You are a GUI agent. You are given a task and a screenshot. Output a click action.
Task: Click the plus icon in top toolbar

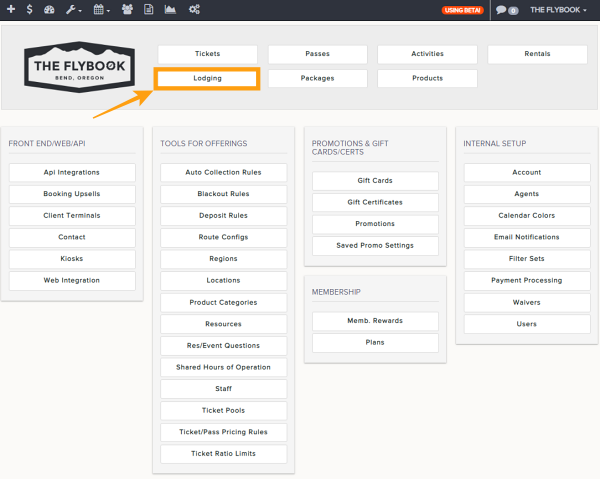[x=11, y=9]
